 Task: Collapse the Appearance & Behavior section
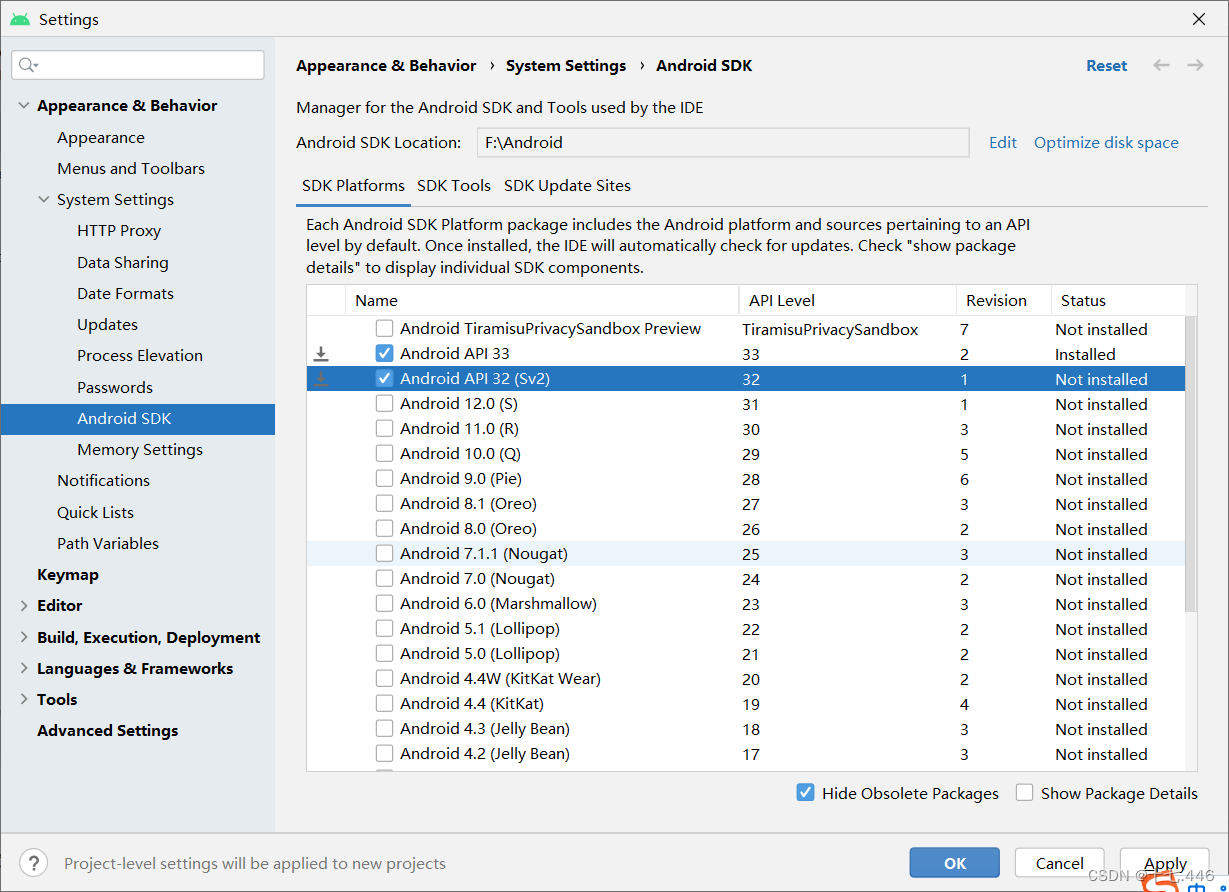(22, 105)
